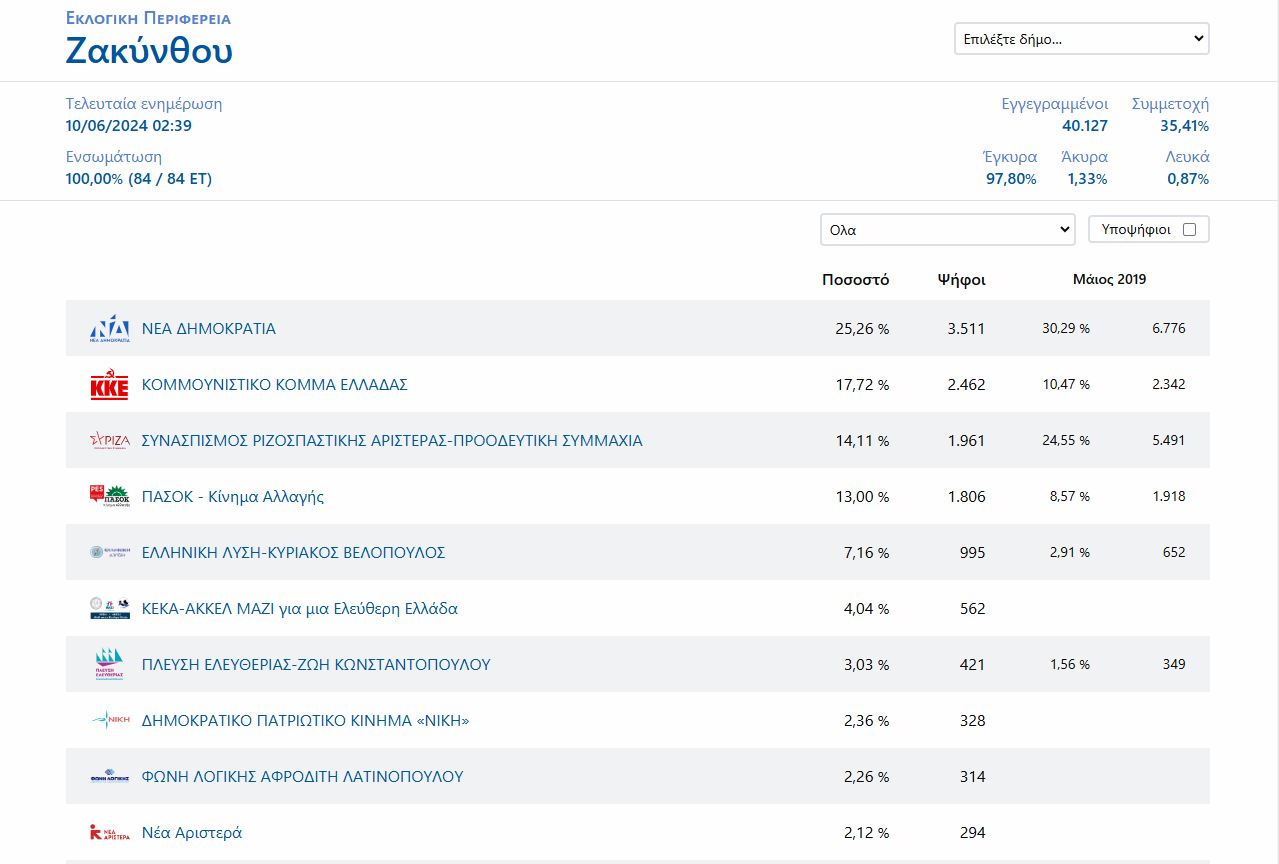Screen dimensions: 1279x864
Task: Enable the Υποψήφιοι checkbox
Action: 1189,230
